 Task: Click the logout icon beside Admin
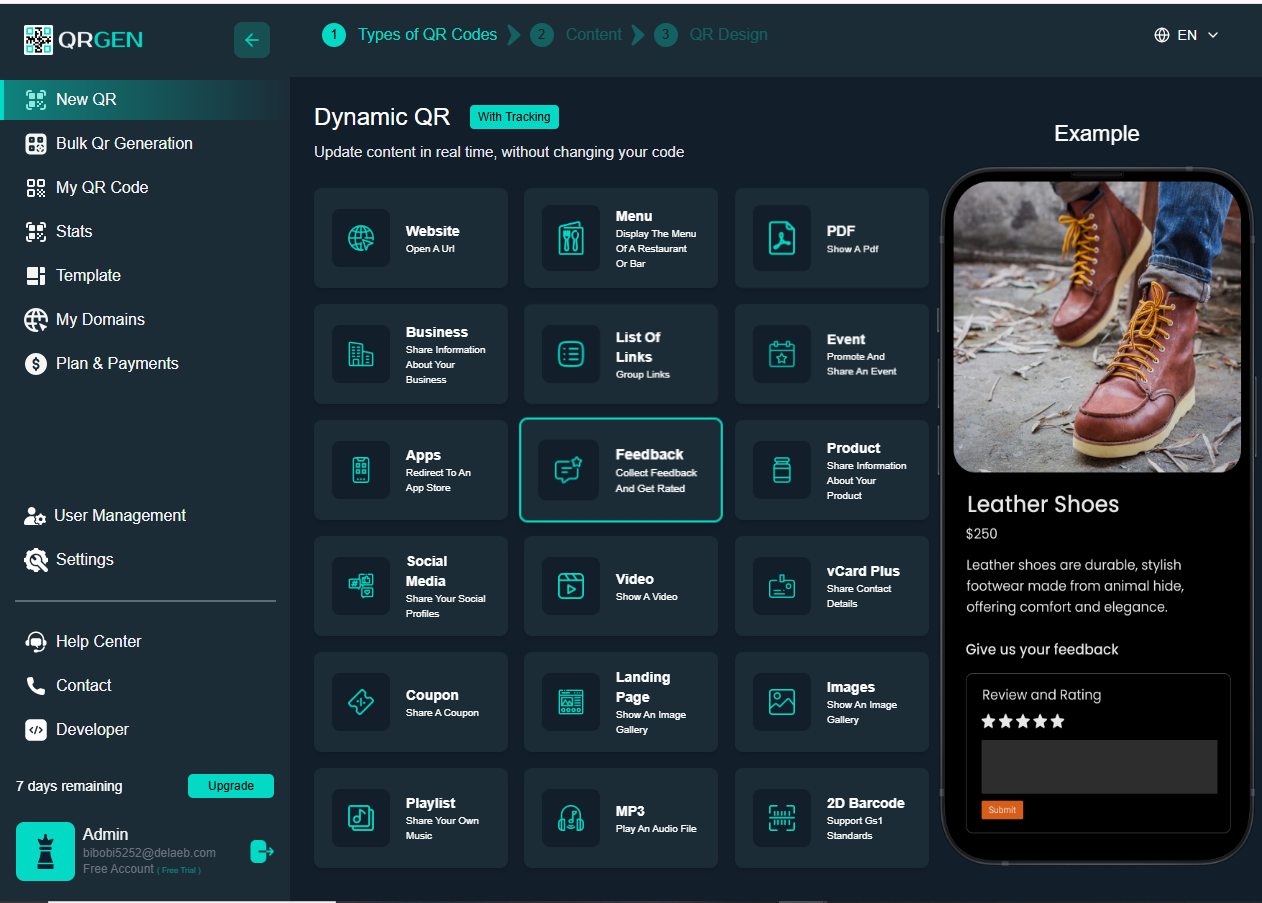[x=262, y=852]
